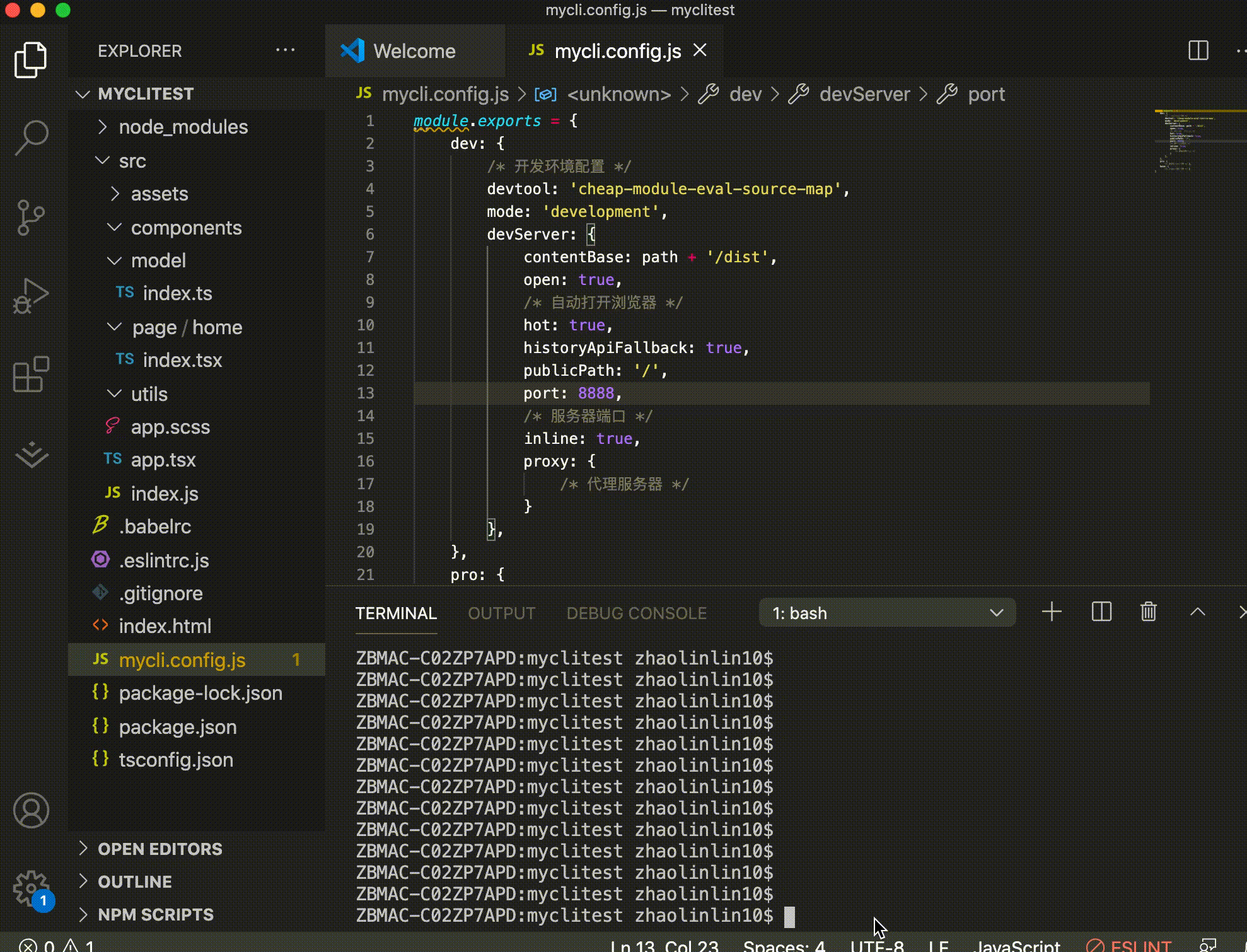Open the .babelrc file
1247x952 pixels.
pyautogui.click(x=196, y=526)
